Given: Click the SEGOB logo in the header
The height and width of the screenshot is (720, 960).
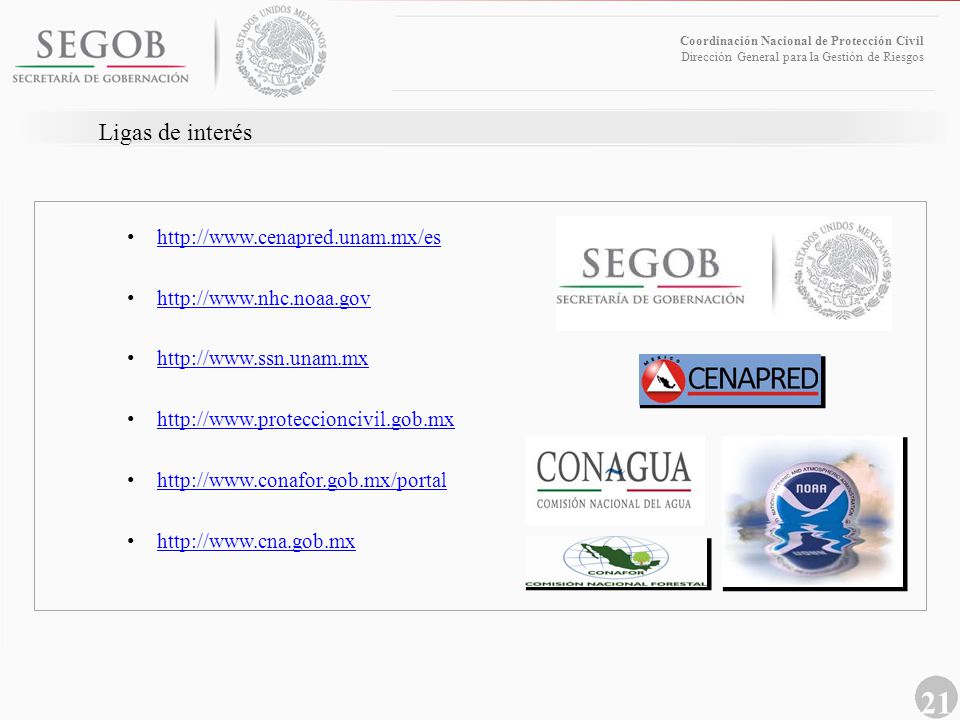Looking at the screenshot, I should pos(100,56).
